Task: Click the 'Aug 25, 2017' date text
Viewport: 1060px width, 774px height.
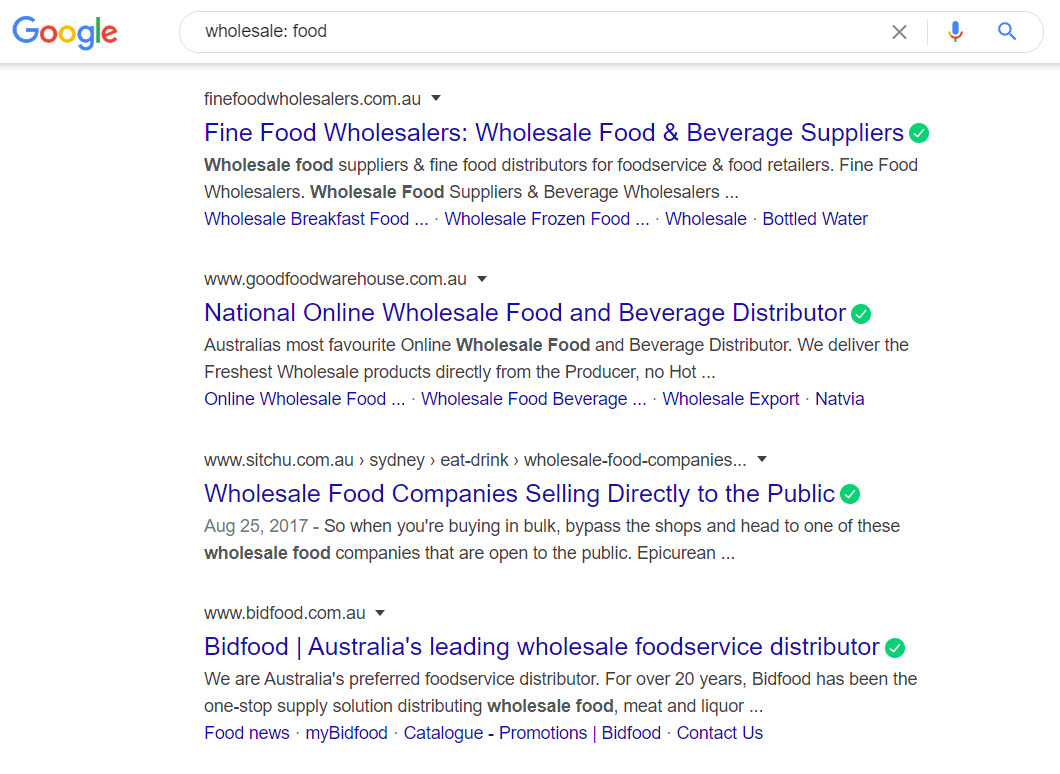Action: click(256, 526)
